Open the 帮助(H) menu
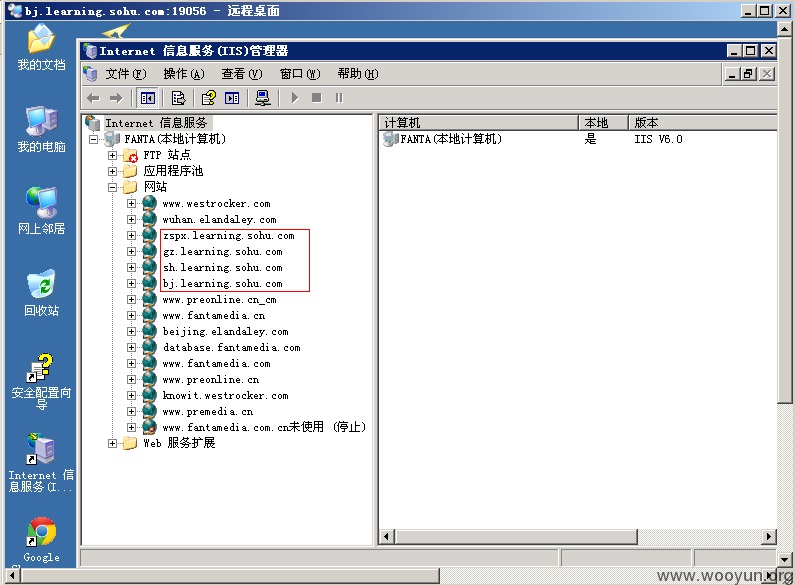The height and width of the screenshot is (585, 795). (358, 74)
